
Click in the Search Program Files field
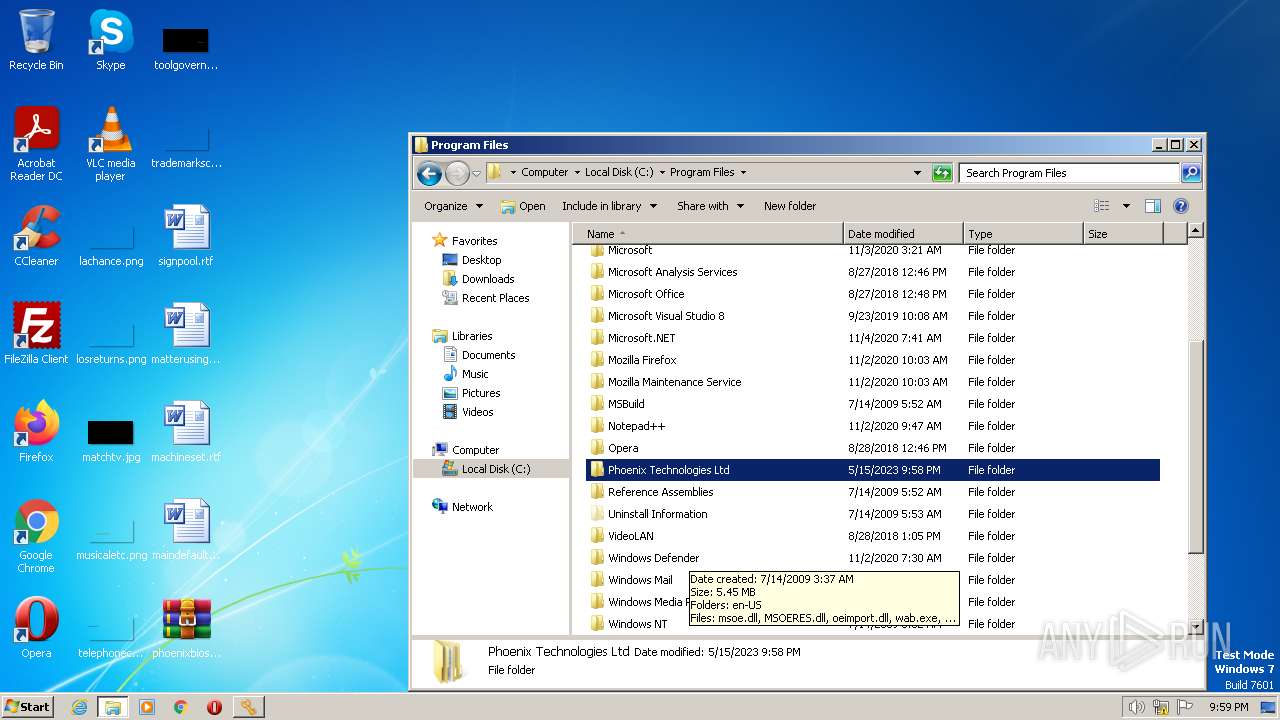1069,173
